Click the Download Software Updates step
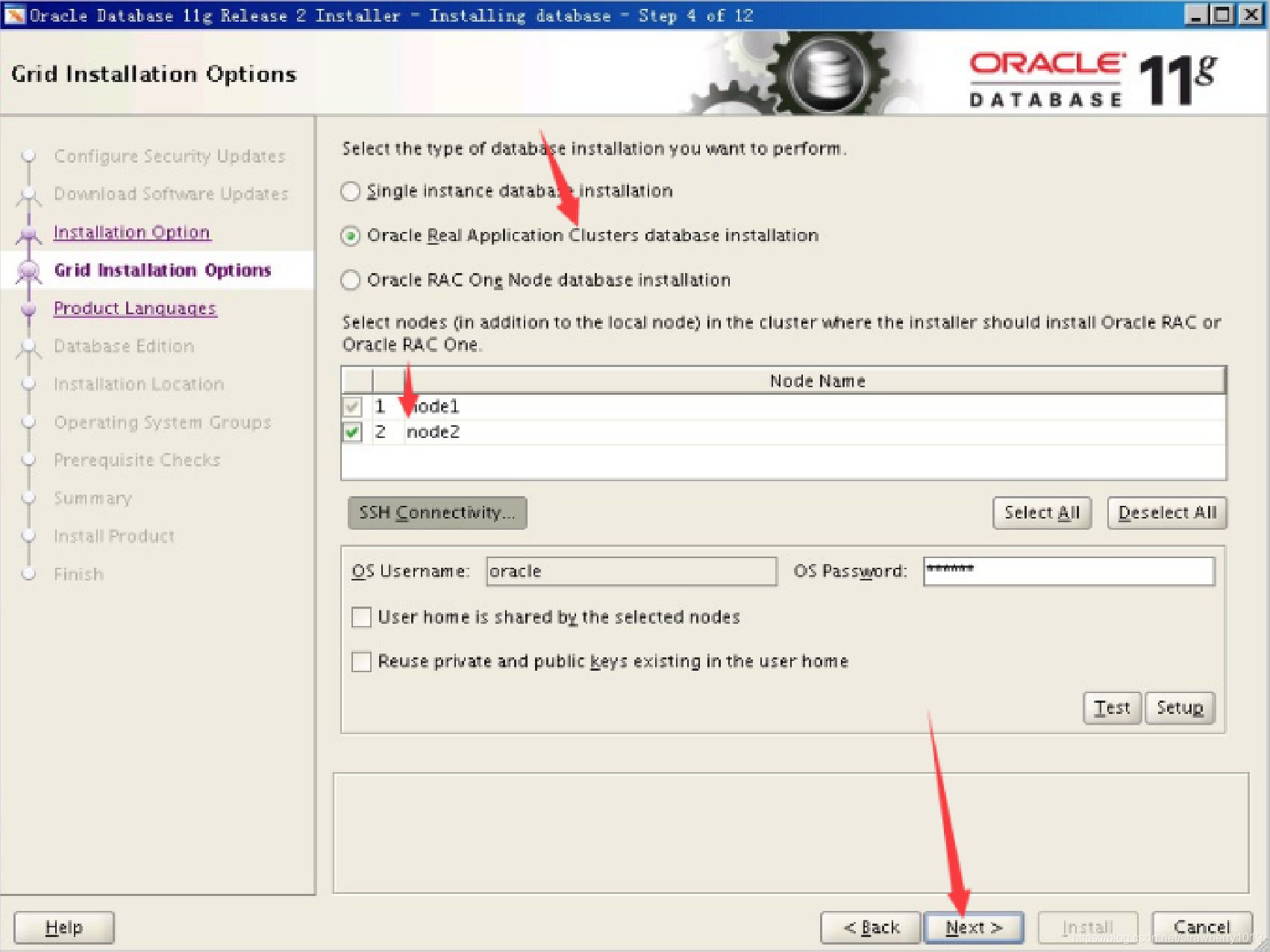Screen dimensions: 1270x952 (171, 194)
